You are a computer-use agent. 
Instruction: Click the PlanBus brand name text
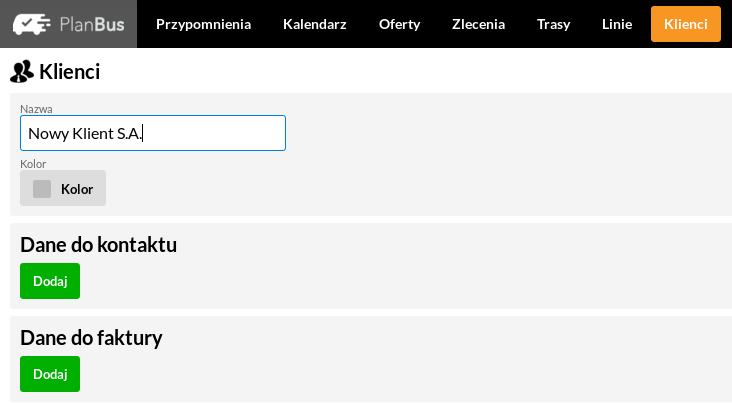pos(92,24)
